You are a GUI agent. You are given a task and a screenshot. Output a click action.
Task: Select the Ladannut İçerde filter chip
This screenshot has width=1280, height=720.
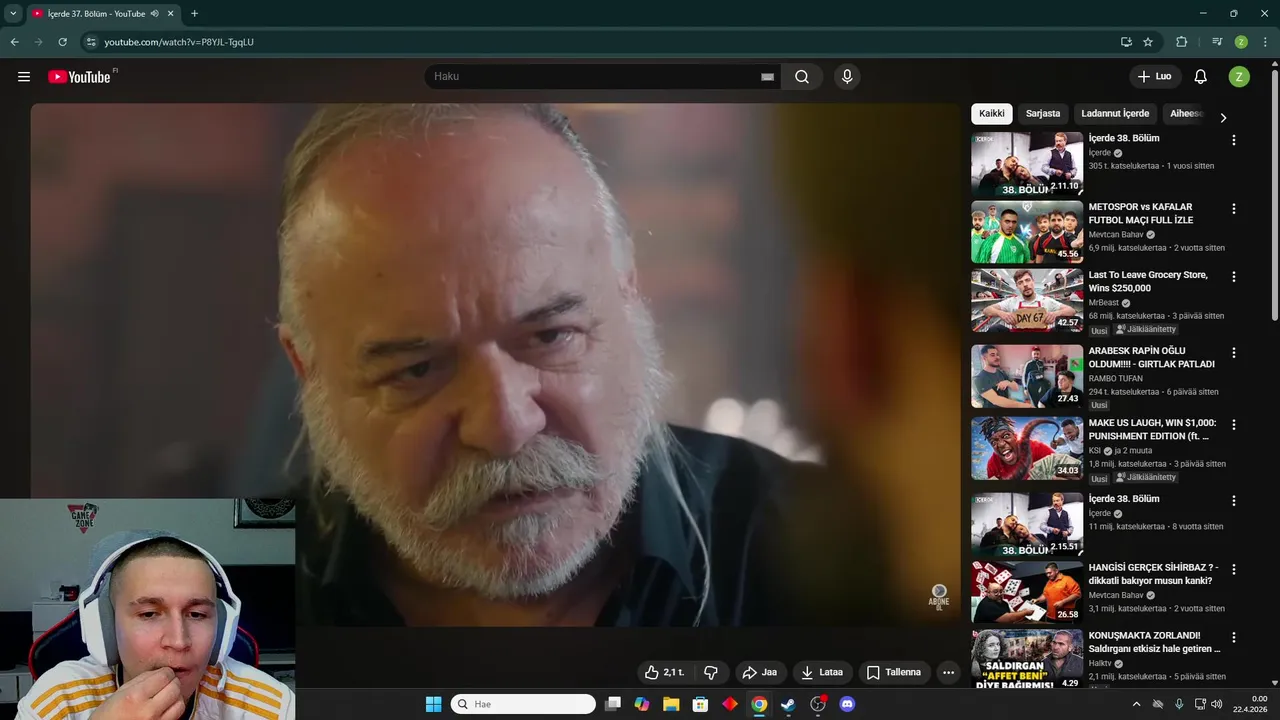[1115, 114]
